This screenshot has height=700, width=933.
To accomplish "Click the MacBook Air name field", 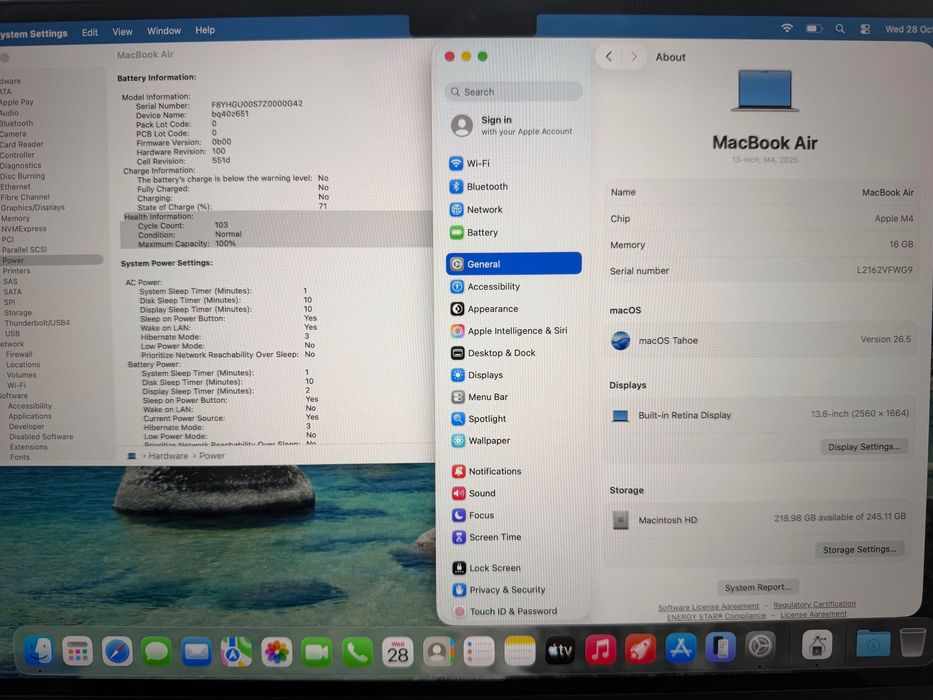I will [x=762, y=192].
